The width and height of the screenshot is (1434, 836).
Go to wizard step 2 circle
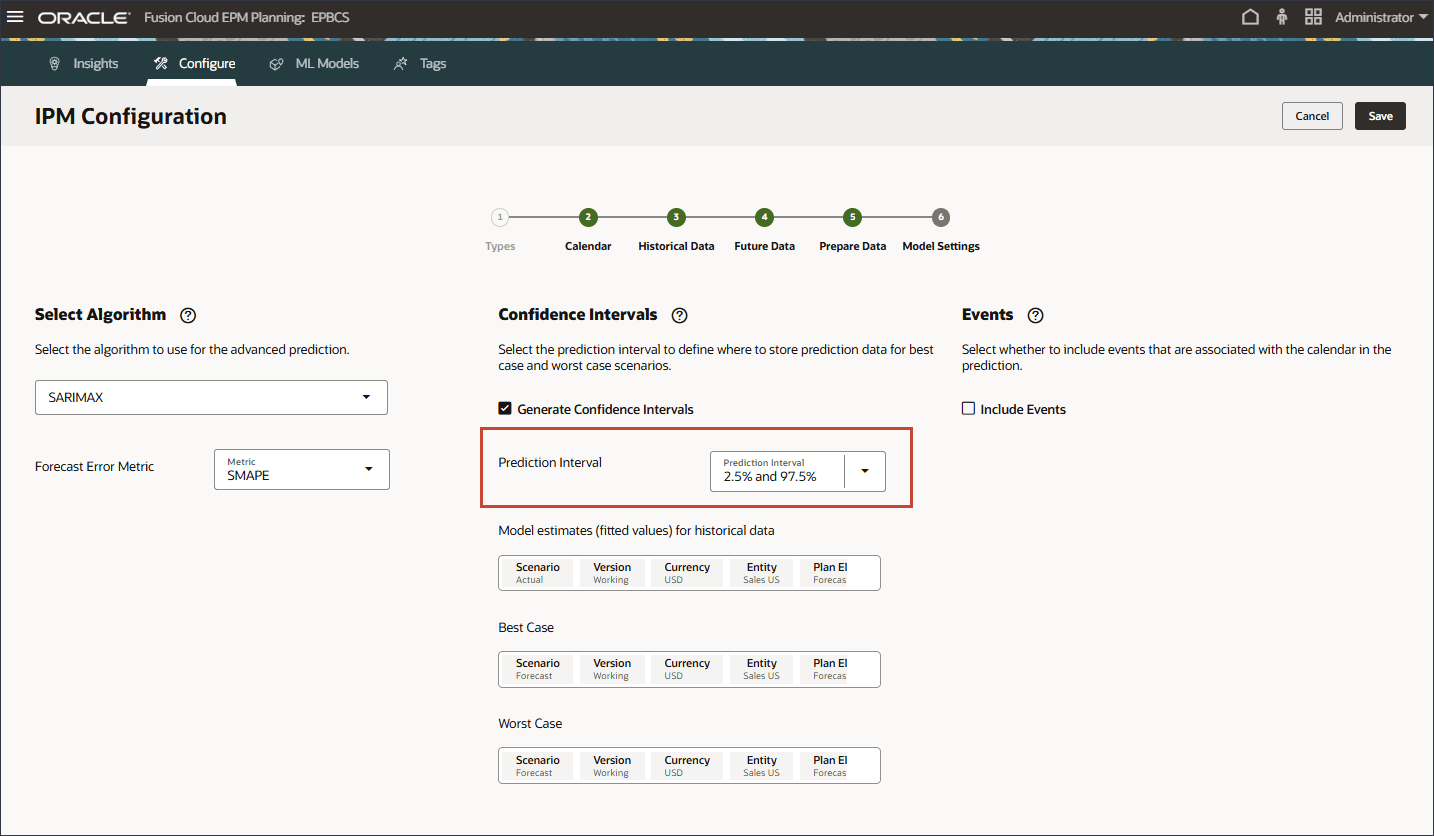point(588,217)
